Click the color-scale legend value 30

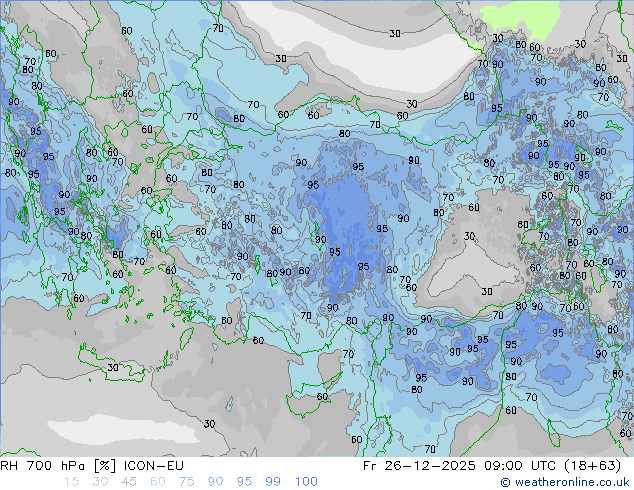[x=100, y=482]
